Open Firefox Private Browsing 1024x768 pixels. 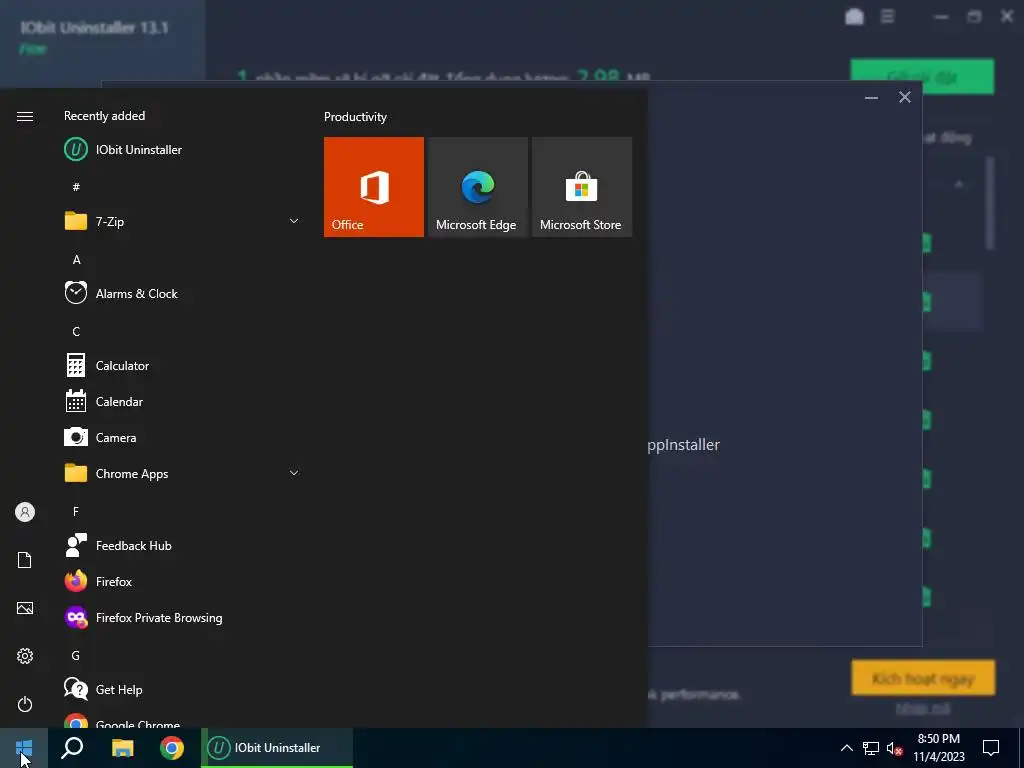coord(183,618)
